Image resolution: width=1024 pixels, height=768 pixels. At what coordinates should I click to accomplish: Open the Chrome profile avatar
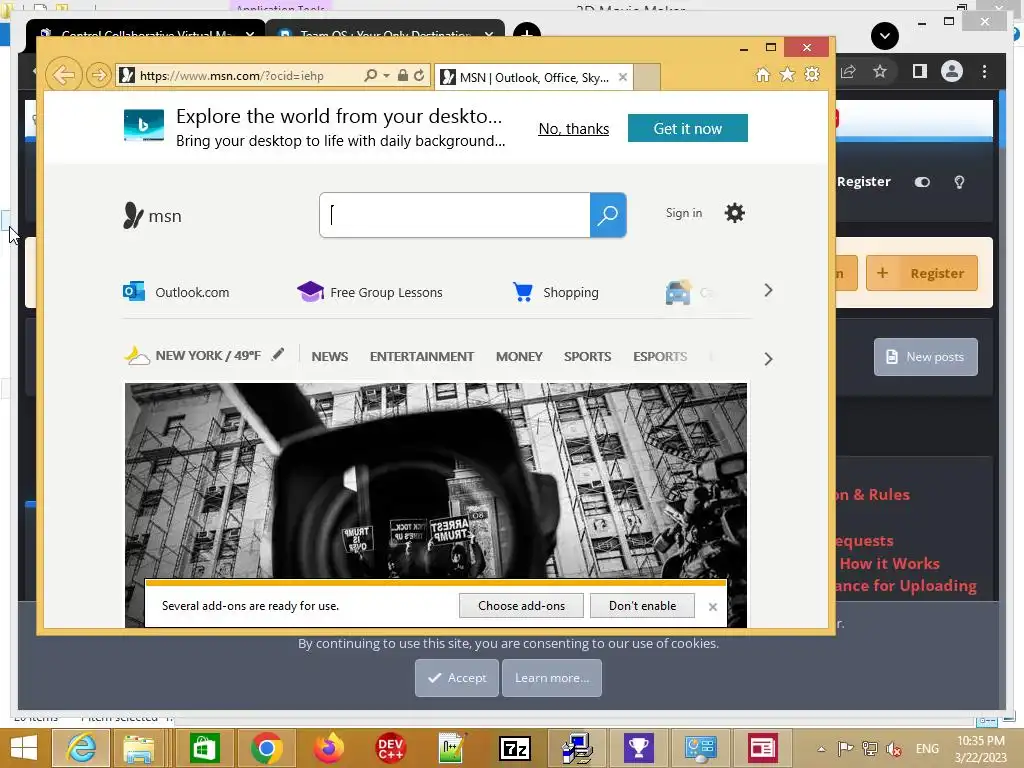pyautogui.click(x=952, y=71)
